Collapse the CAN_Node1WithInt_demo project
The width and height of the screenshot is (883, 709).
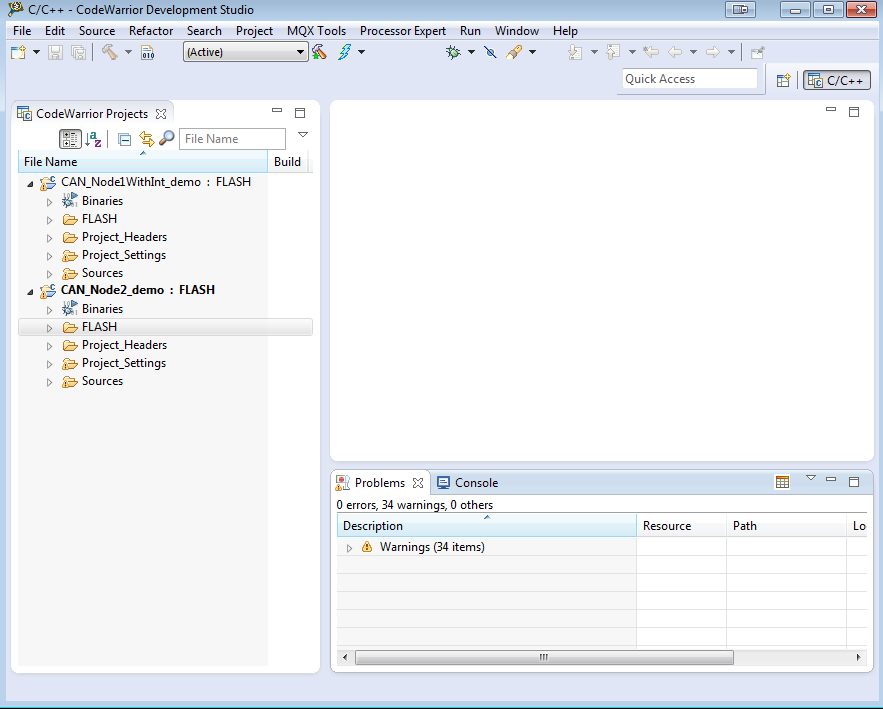coord(30,184)
